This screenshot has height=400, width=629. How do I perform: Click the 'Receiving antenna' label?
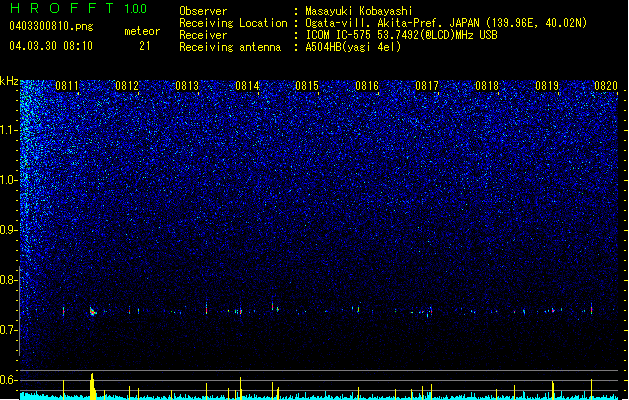[230, 47]
